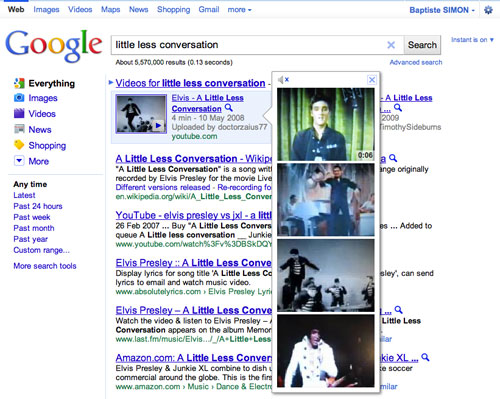Click Different versions released sublink
Viewport: 500px width, 399px height.
coord(163,187)
